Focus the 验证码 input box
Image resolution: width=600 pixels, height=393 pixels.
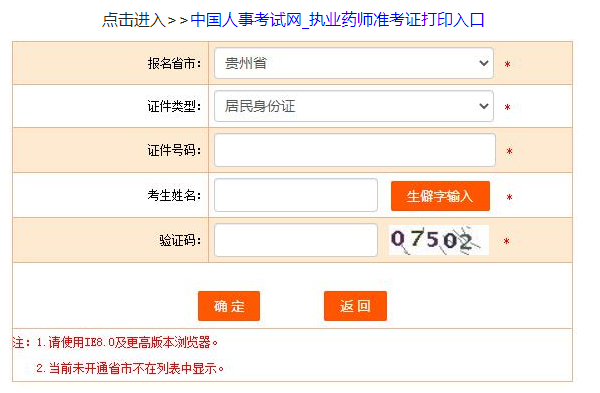click(296, 240)
